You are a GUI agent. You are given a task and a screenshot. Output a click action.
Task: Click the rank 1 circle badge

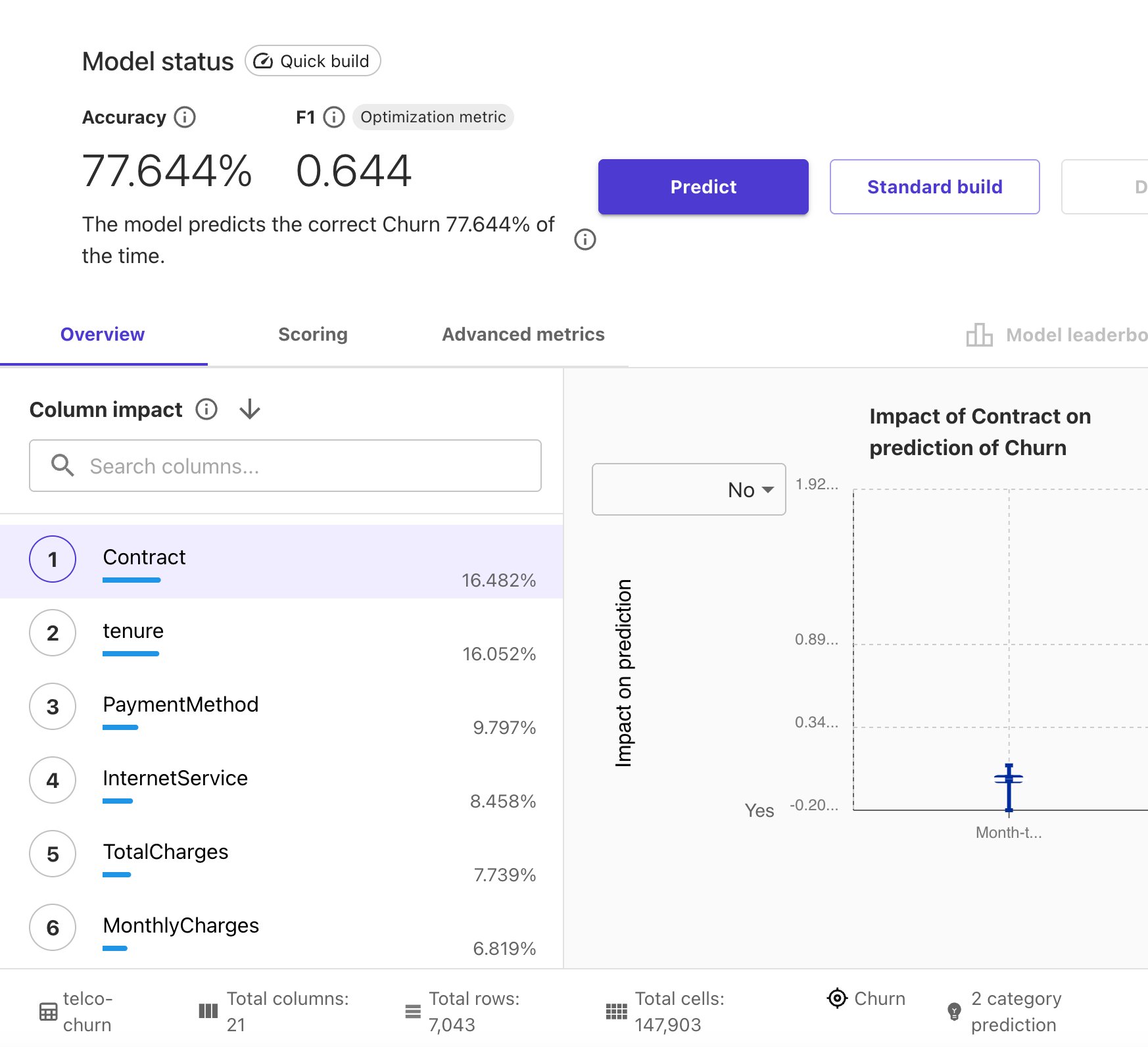[x=53, y=559]
